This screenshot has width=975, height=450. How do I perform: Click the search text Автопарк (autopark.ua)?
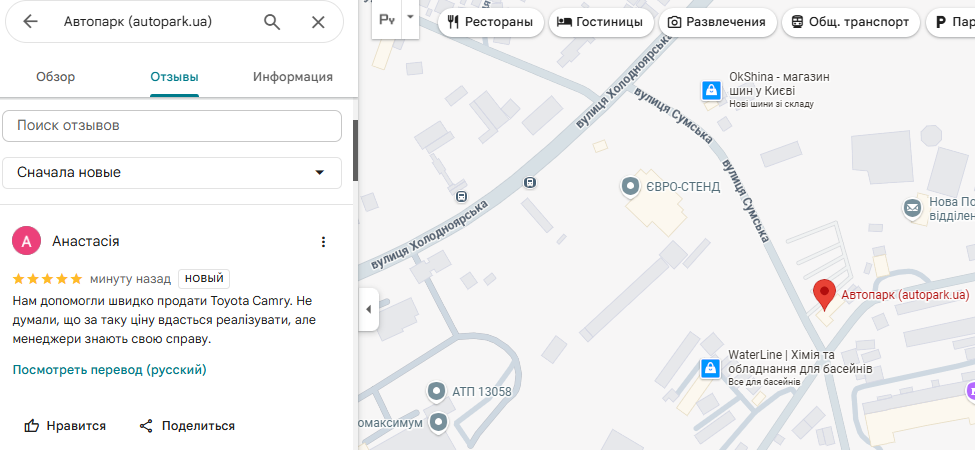pyautogui.click(x=138, y=22)
